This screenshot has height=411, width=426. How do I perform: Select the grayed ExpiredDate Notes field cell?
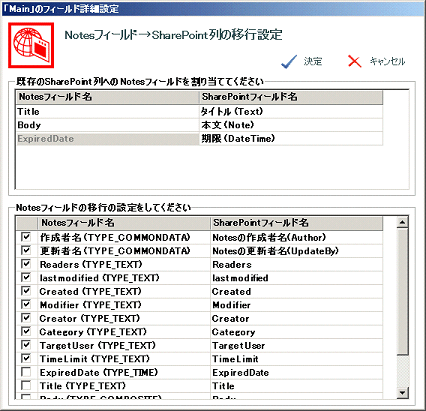click(108, 139)
